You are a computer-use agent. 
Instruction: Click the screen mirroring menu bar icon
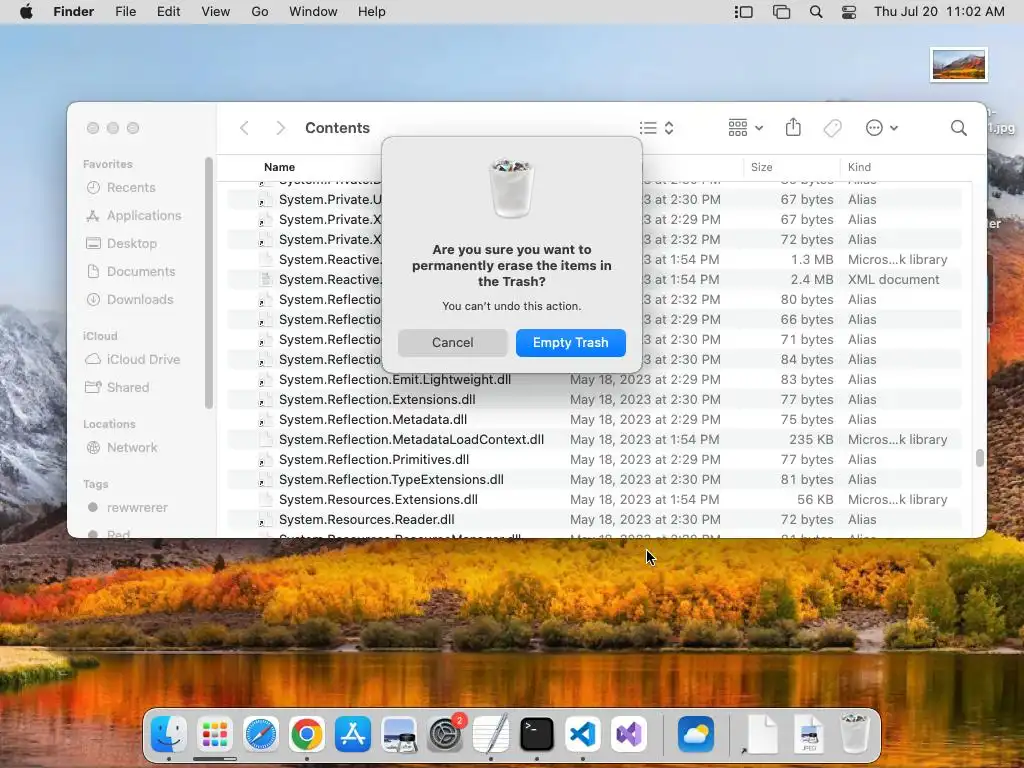coord(781,12)
